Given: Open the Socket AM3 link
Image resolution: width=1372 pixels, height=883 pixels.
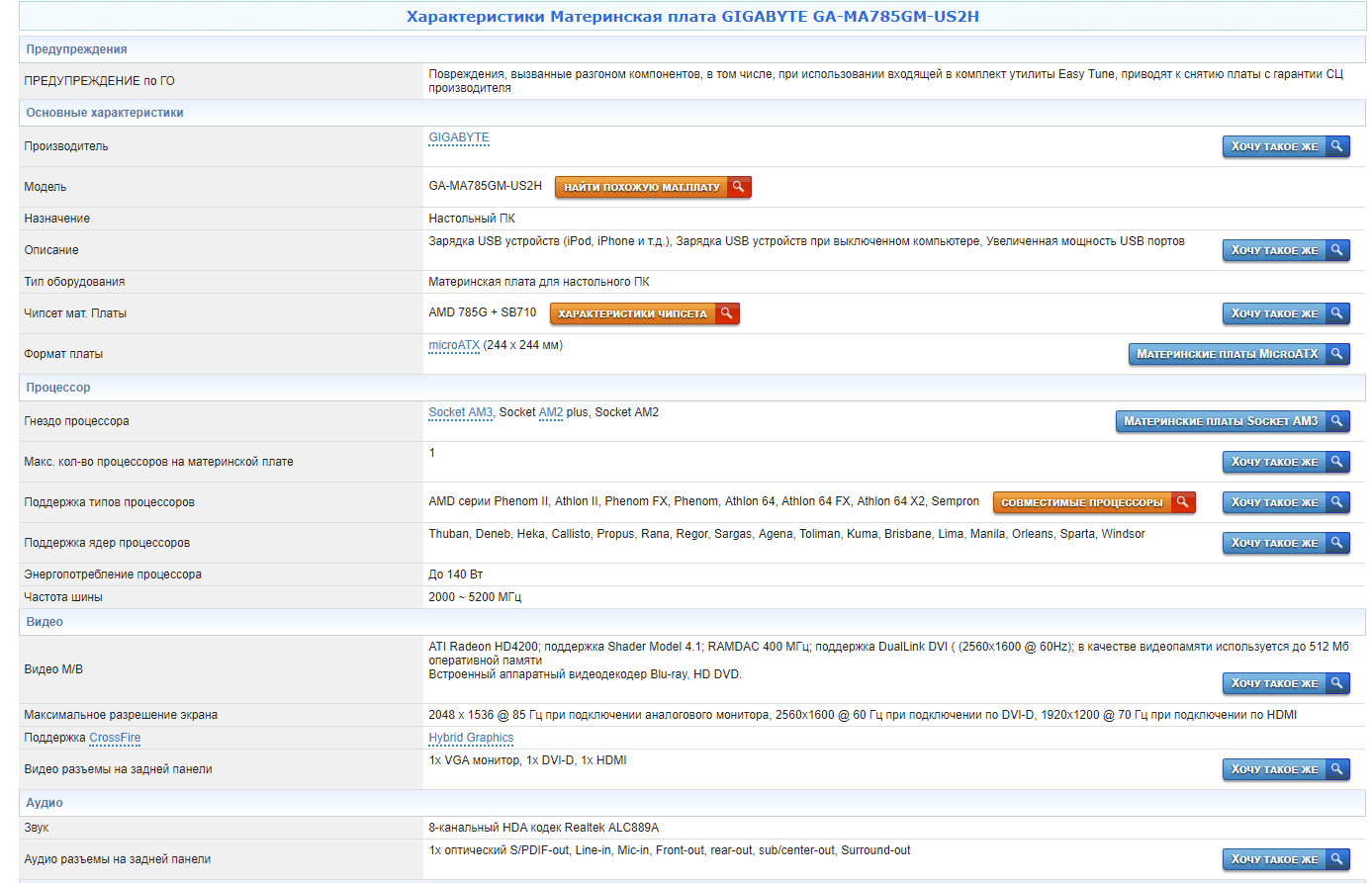Looking at the screenshot, I should point(460,412).
